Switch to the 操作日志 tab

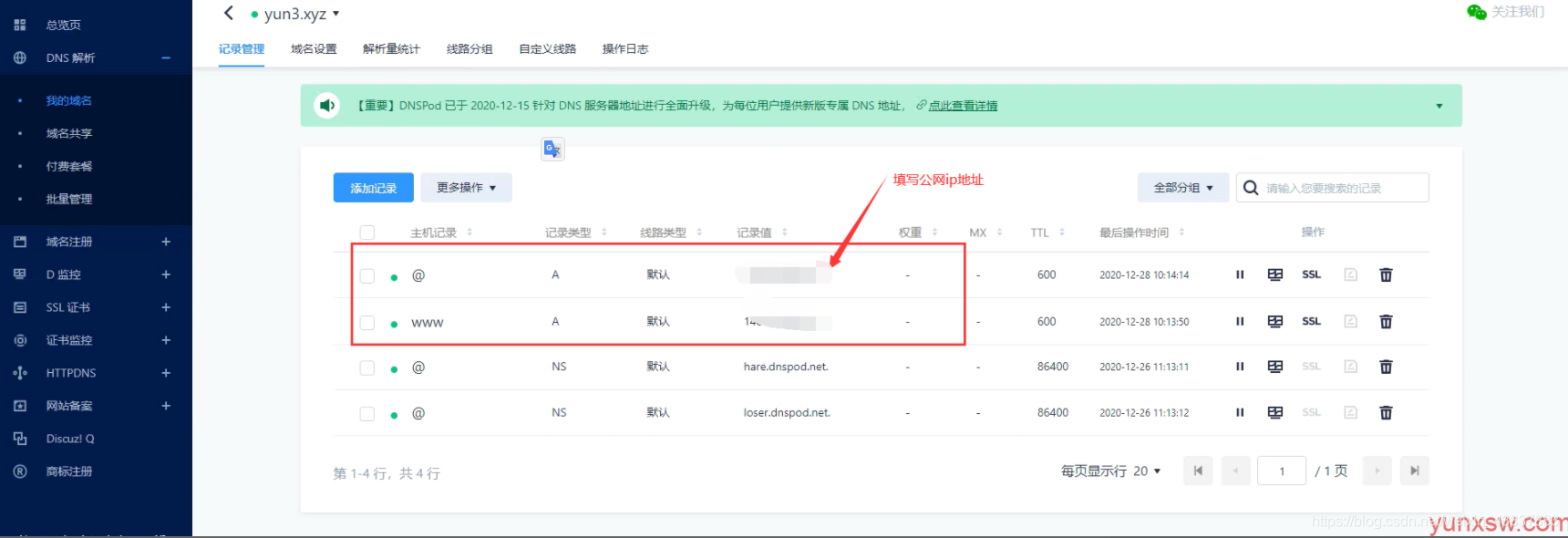625,49
